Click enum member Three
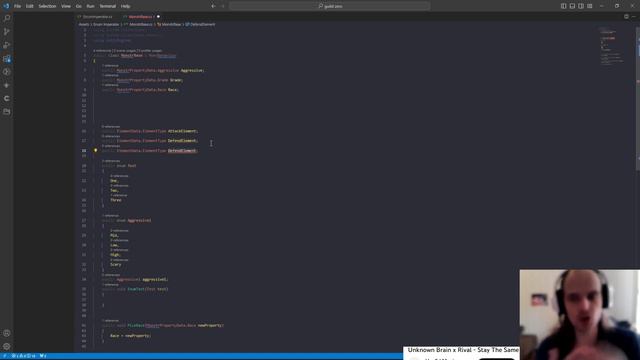This screenshot has width=640, height=360. 116,200
